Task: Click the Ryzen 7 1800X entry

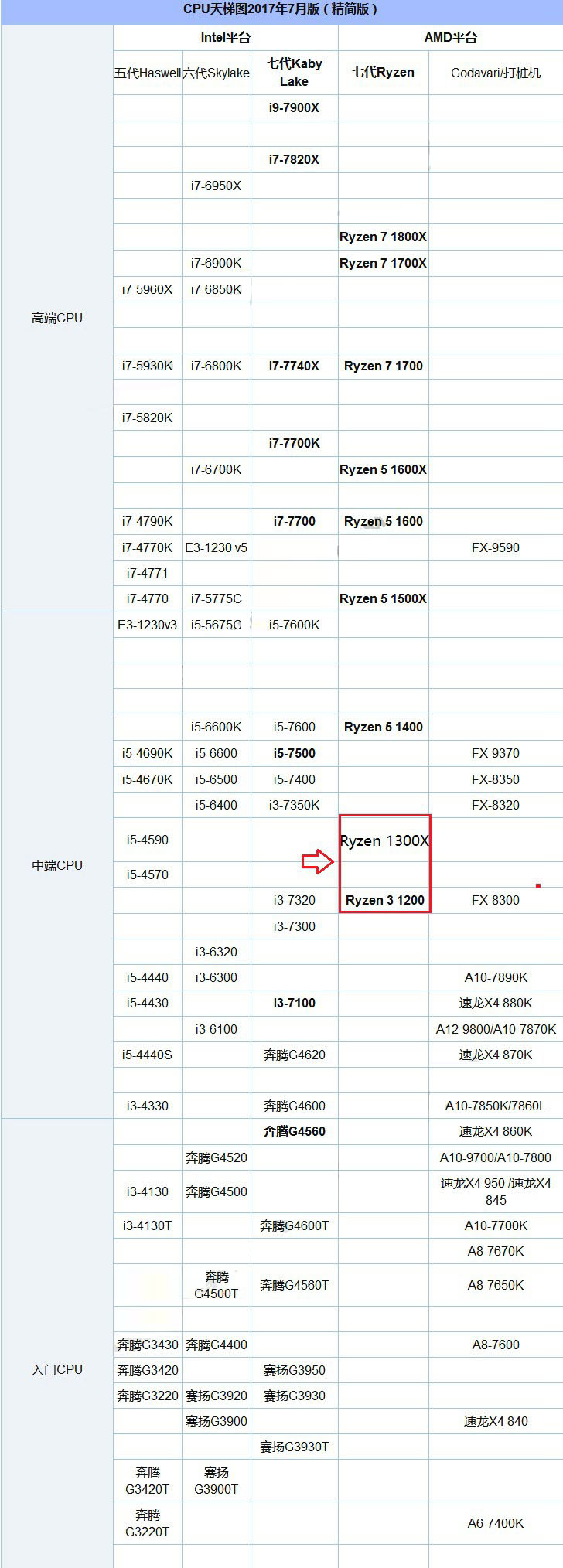Action: click(383, 237)
